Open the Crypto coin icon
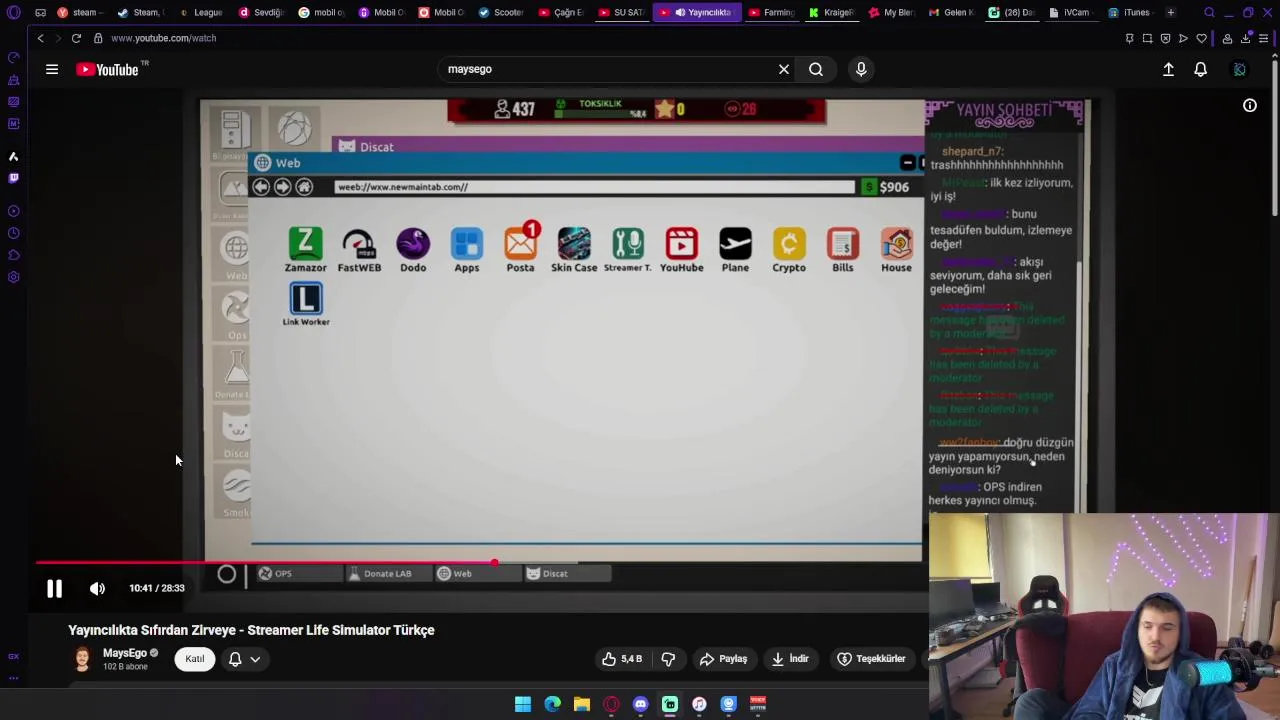Viewport: 1280px width, 720px height. pos(789,250)
